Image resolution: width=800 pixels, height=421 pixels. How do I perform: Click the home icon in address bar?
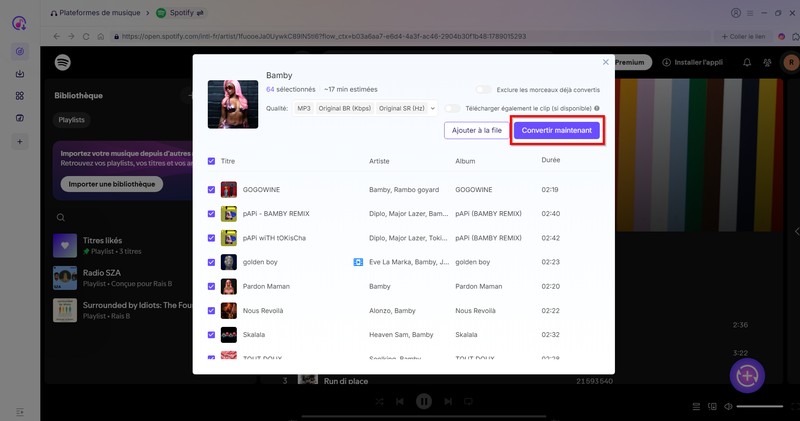101,36
